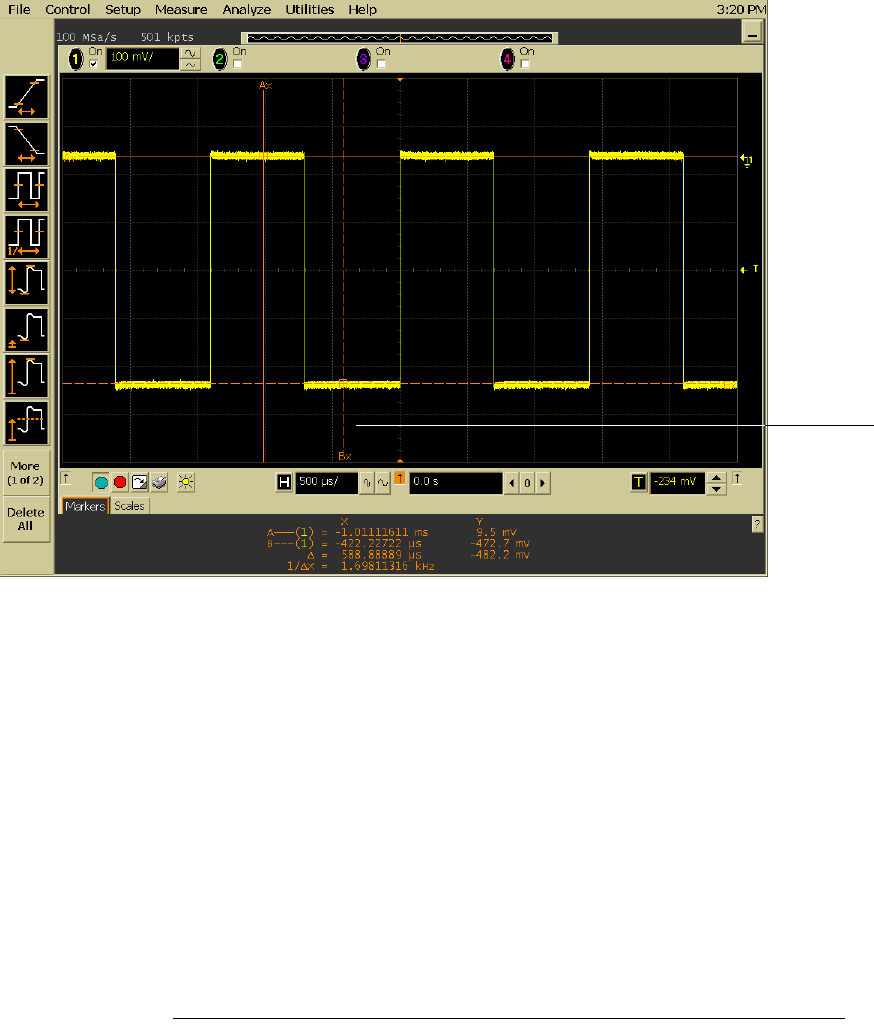
Task: Decrease channel 1 vertical scale with small-wave button
Action: tap(190, 65)
